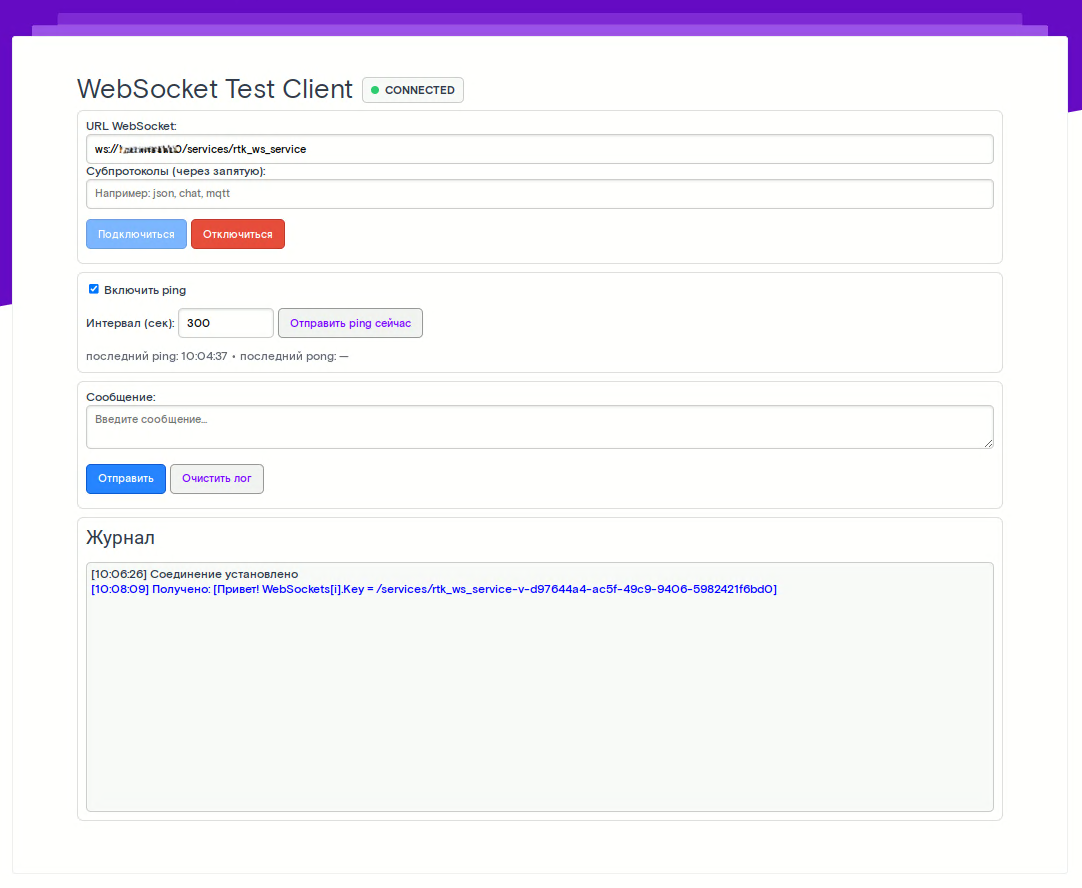This screenshot has width=1082, height=888.
Task: Clear the log with Очистить лог
Action: [x=216, y=479]
